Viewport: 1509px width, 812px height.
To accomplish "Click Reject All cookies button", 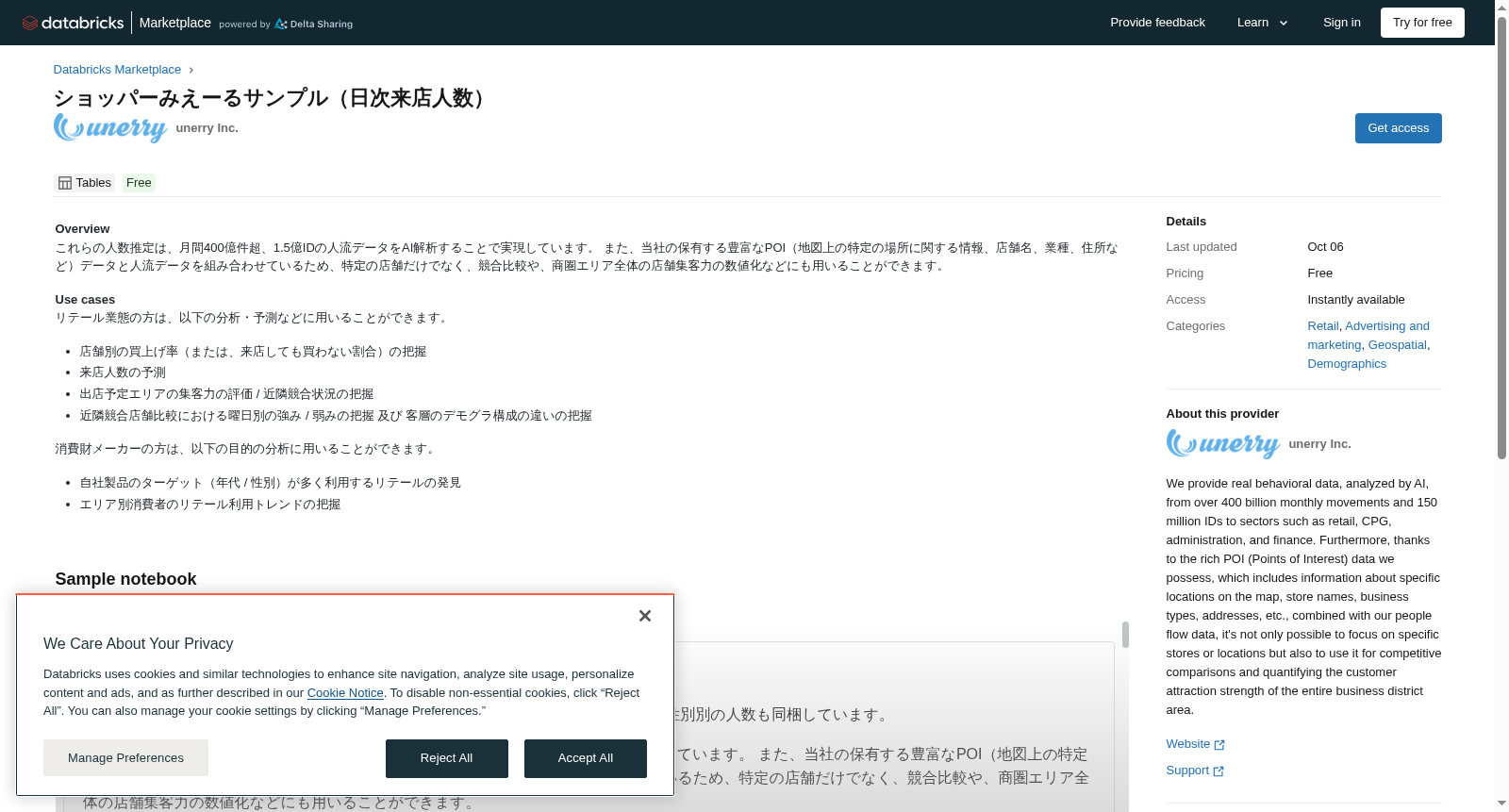I will [447, 758].
